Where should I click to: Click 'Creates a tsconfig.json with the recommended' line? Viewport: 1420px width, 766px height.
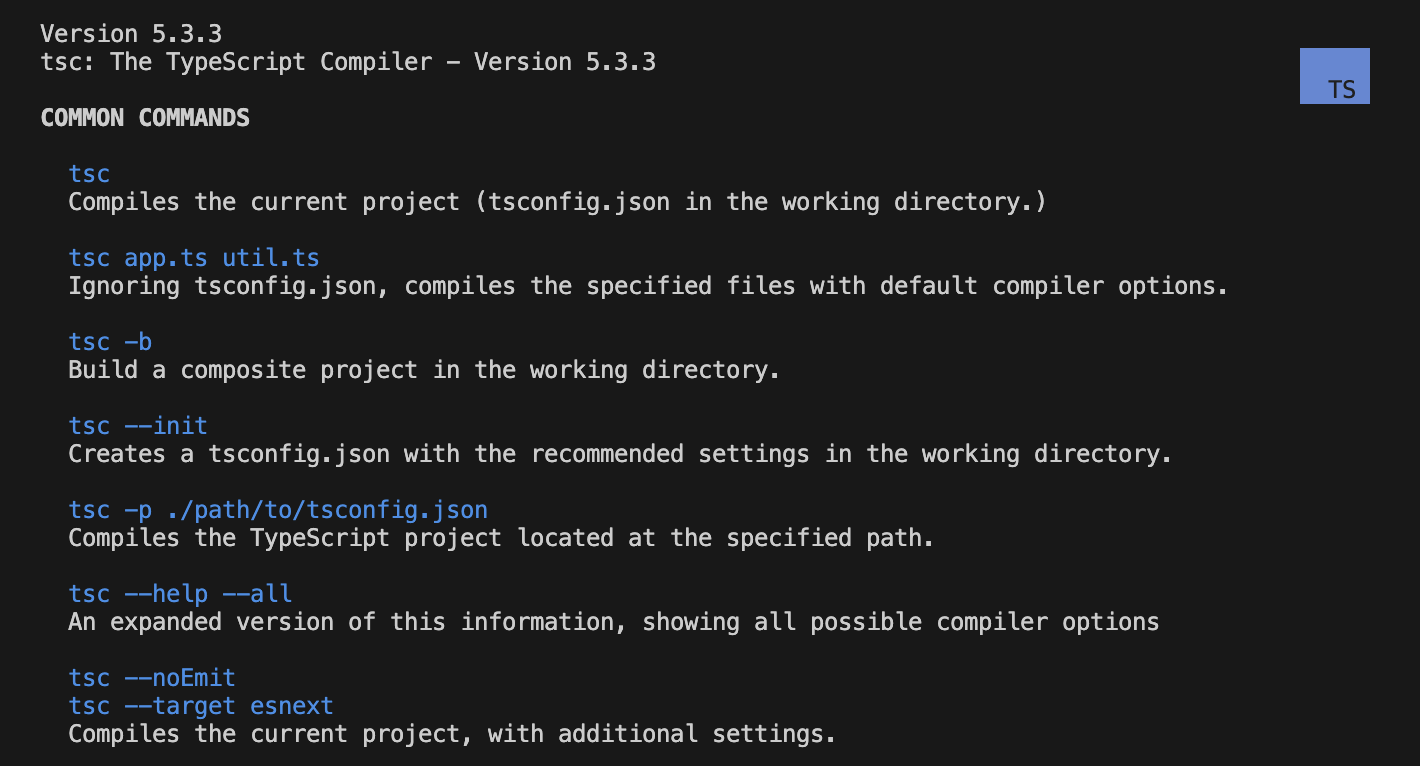(x=620, y=454)
